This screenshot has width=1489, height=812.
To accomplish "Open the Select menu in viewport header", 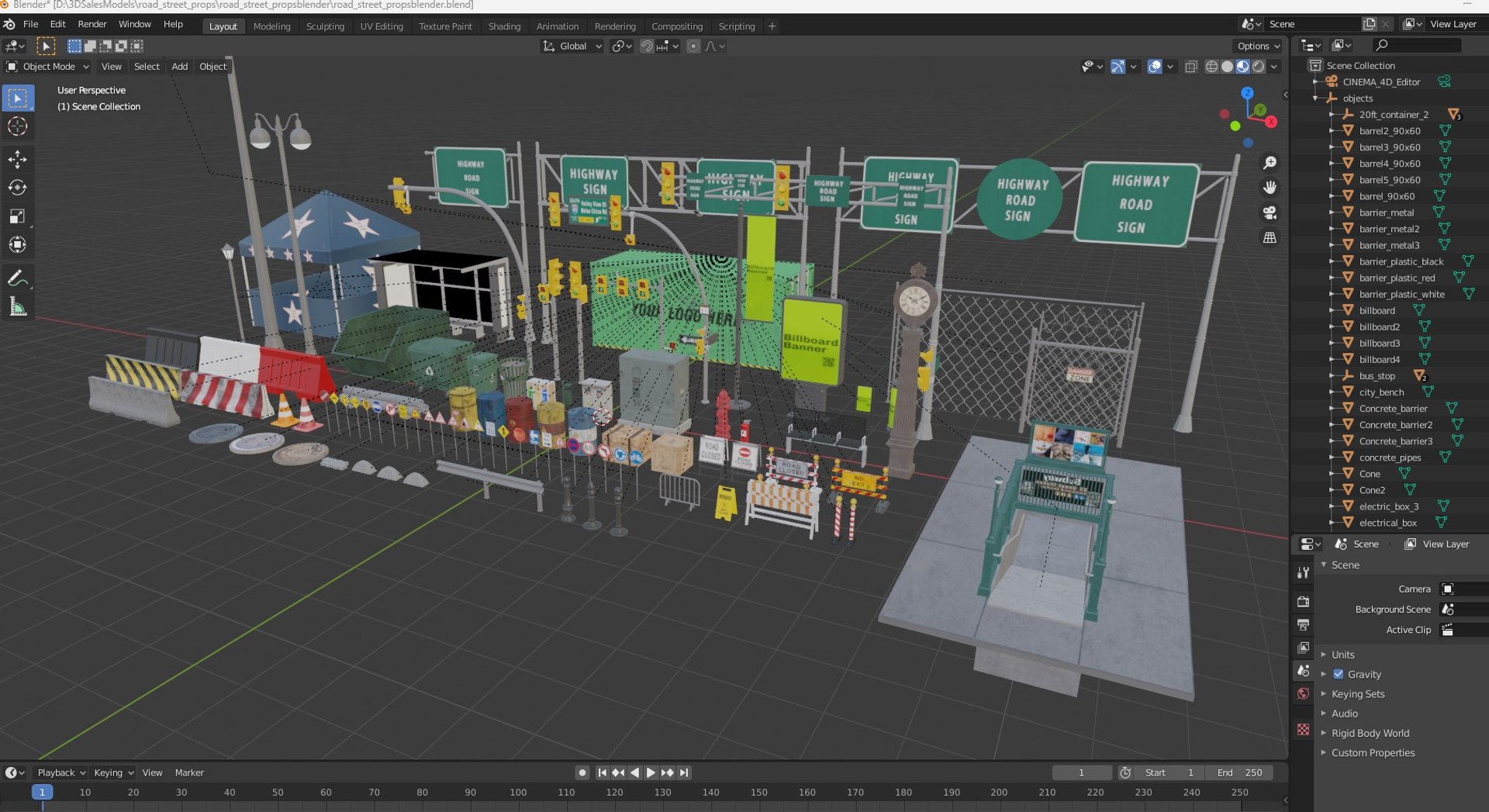I will coord(147,67).
